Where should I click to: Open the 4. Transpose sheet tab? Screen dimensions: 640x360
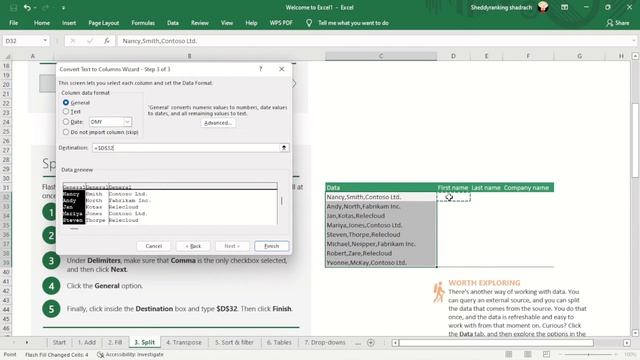tap(184, 342)
